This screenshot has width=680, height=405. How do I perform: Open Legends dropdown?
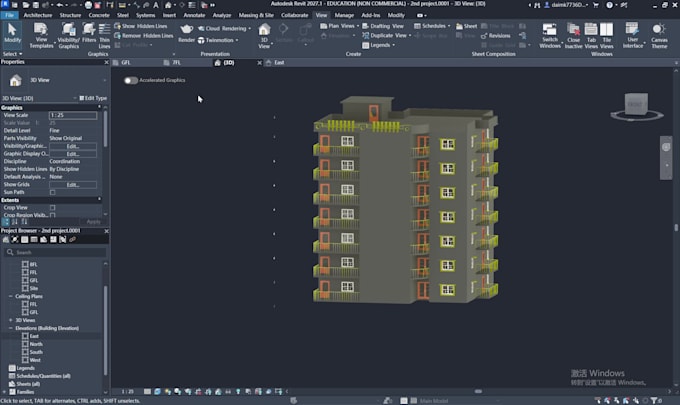[379, 45]
